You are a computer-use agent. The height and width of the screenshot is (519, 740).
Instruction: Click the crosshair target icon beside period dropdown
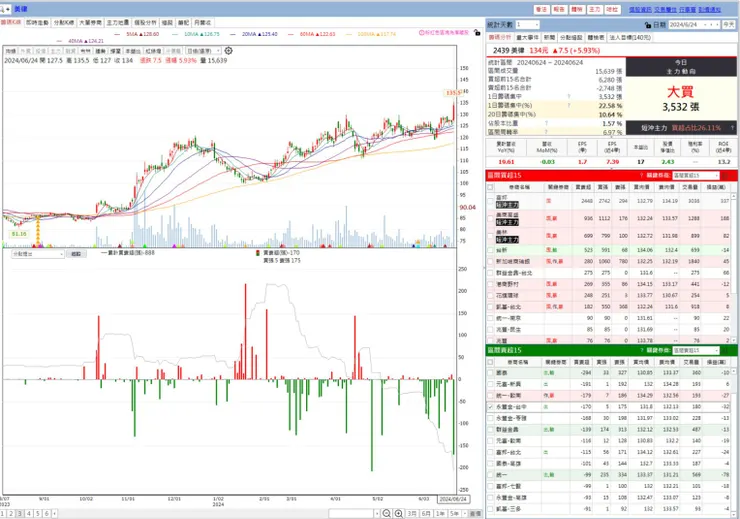(228, 50)
